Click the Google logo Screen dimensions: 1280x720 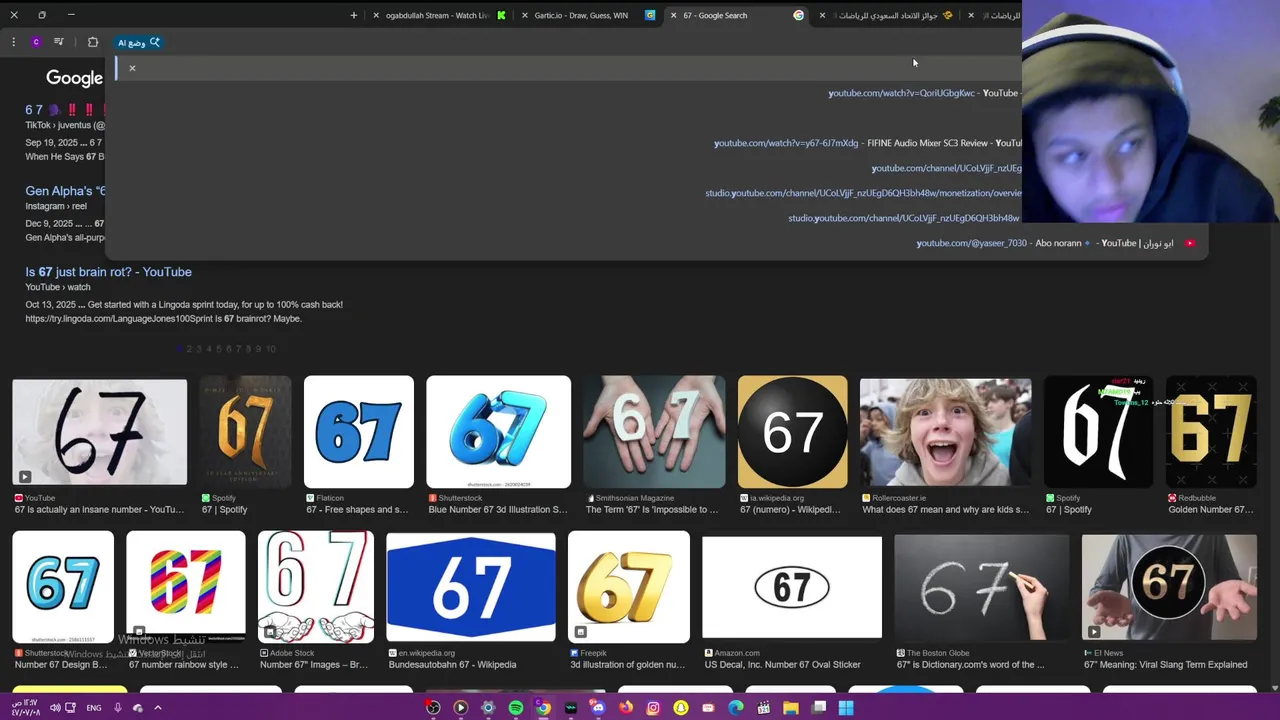point(74,78)
